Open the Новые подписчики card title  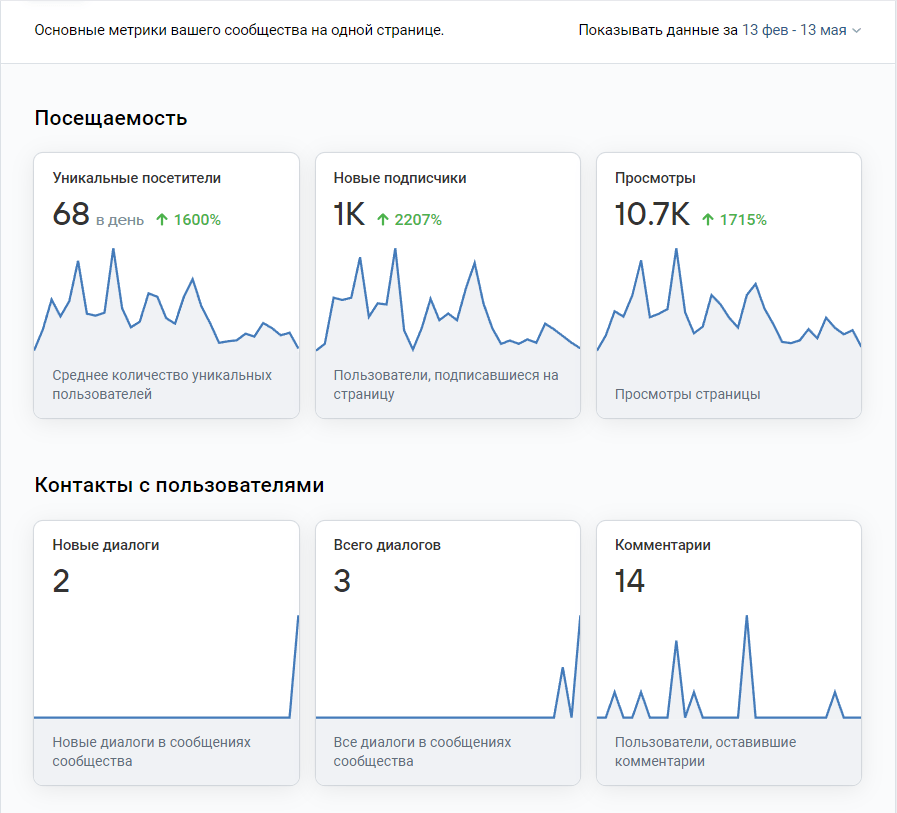(x=400, y=178)
